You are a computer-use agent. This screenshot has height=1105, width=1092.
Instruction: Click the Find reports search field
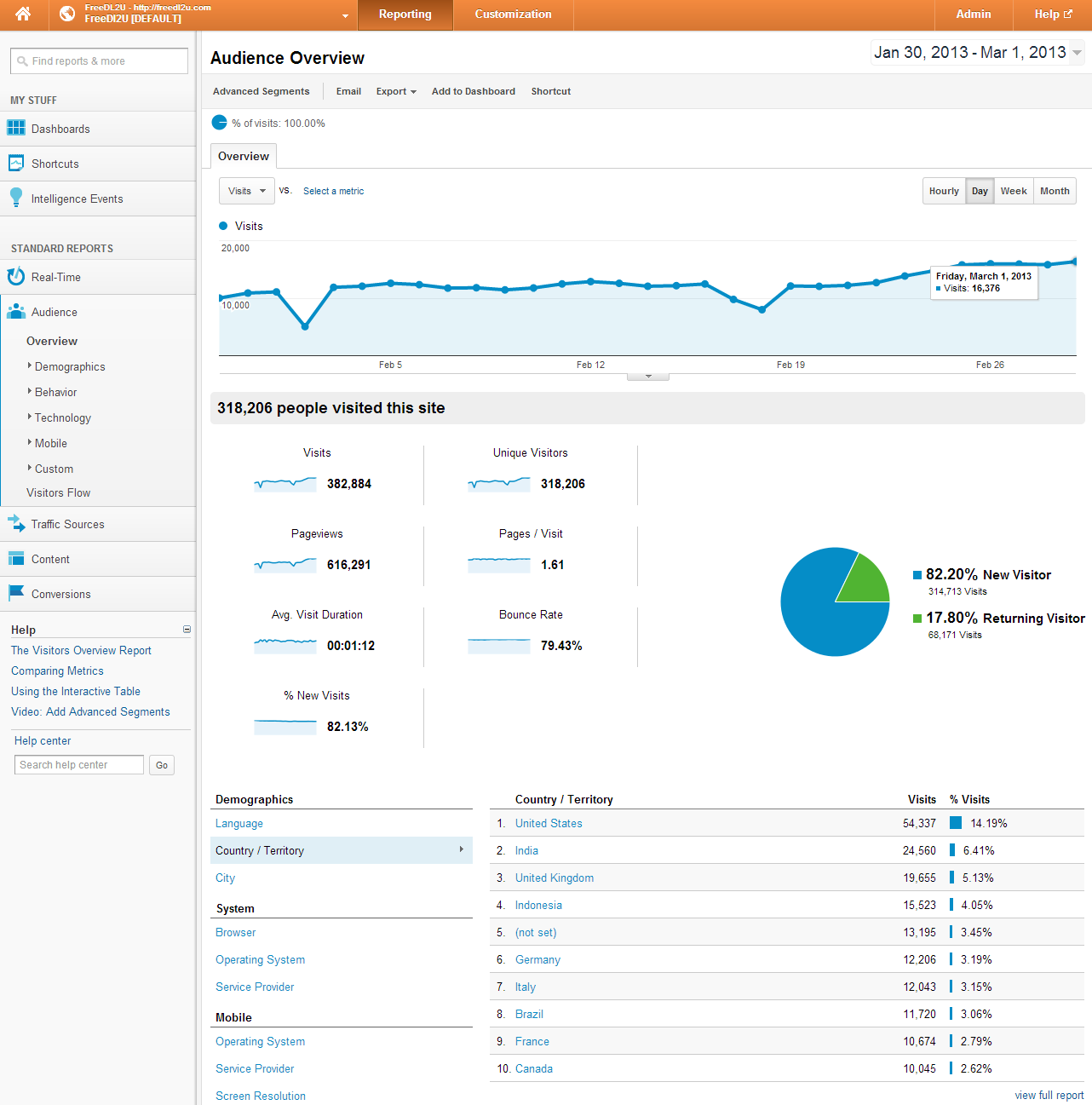(x=99, y=61)
